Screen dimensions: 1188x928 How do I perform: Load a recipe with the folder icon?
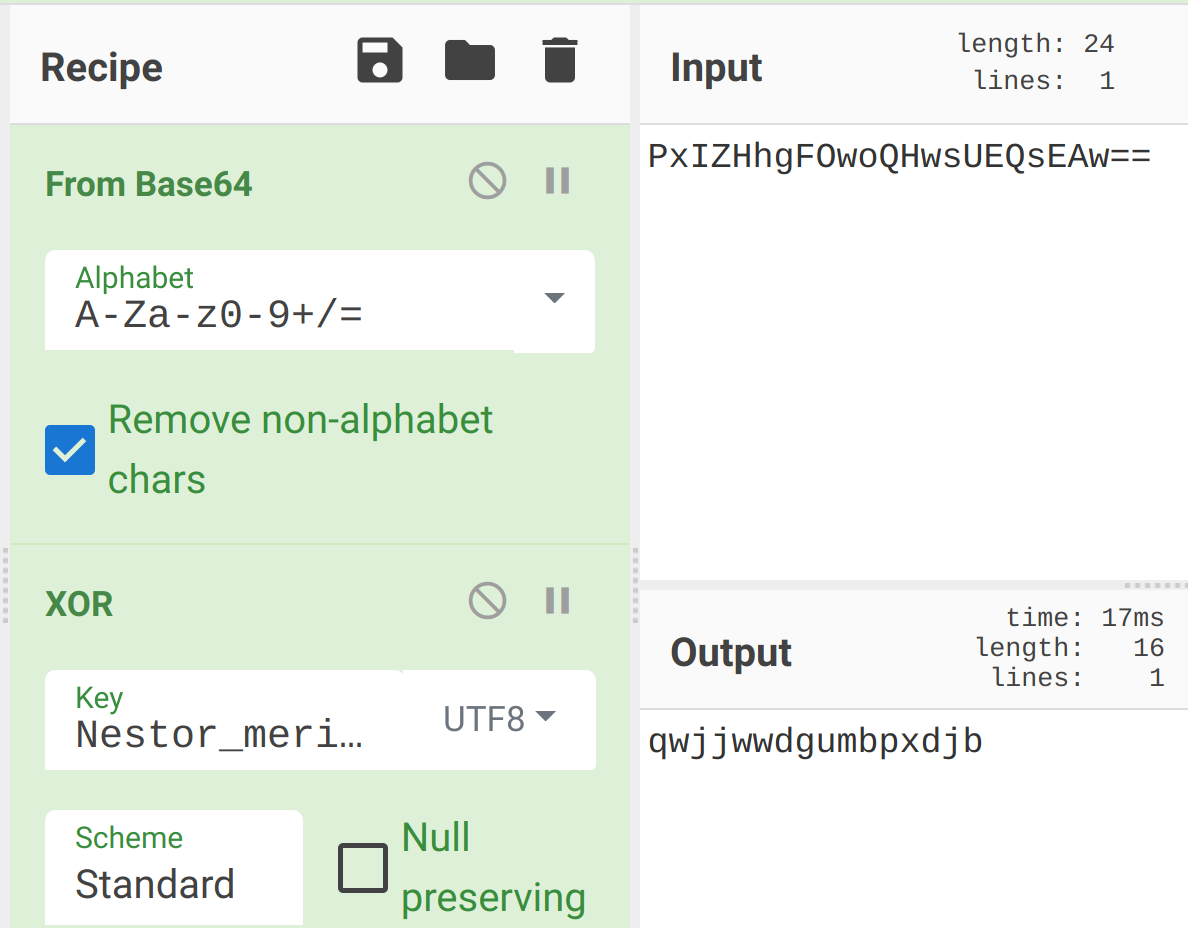(x=470, y=61)
